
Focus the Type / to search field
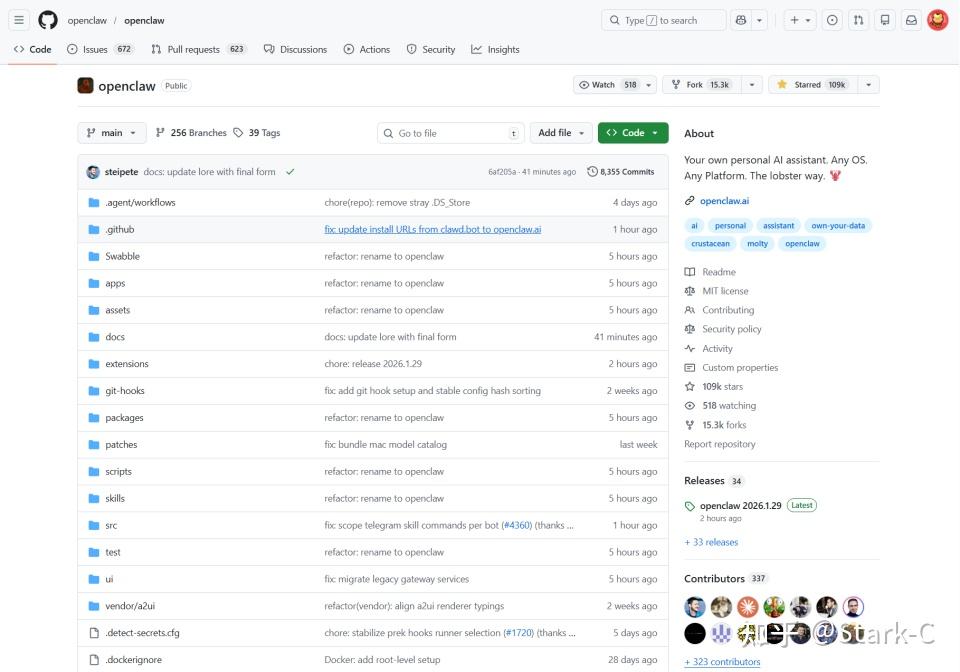664,20
